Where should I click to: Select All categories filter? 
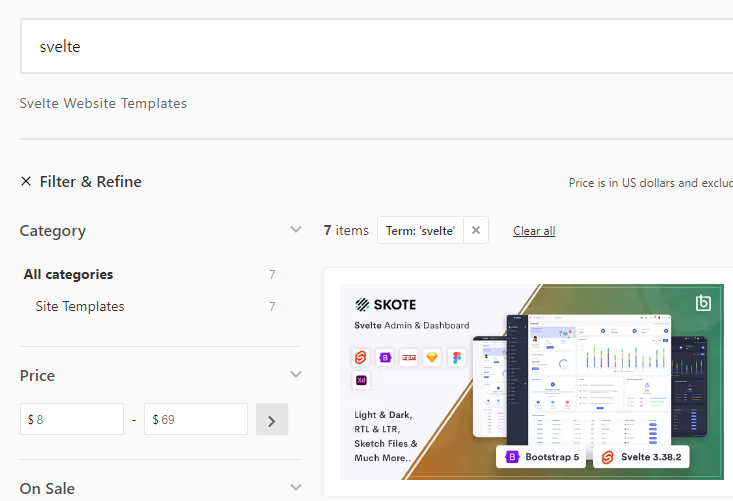click(x=68, y=274)
